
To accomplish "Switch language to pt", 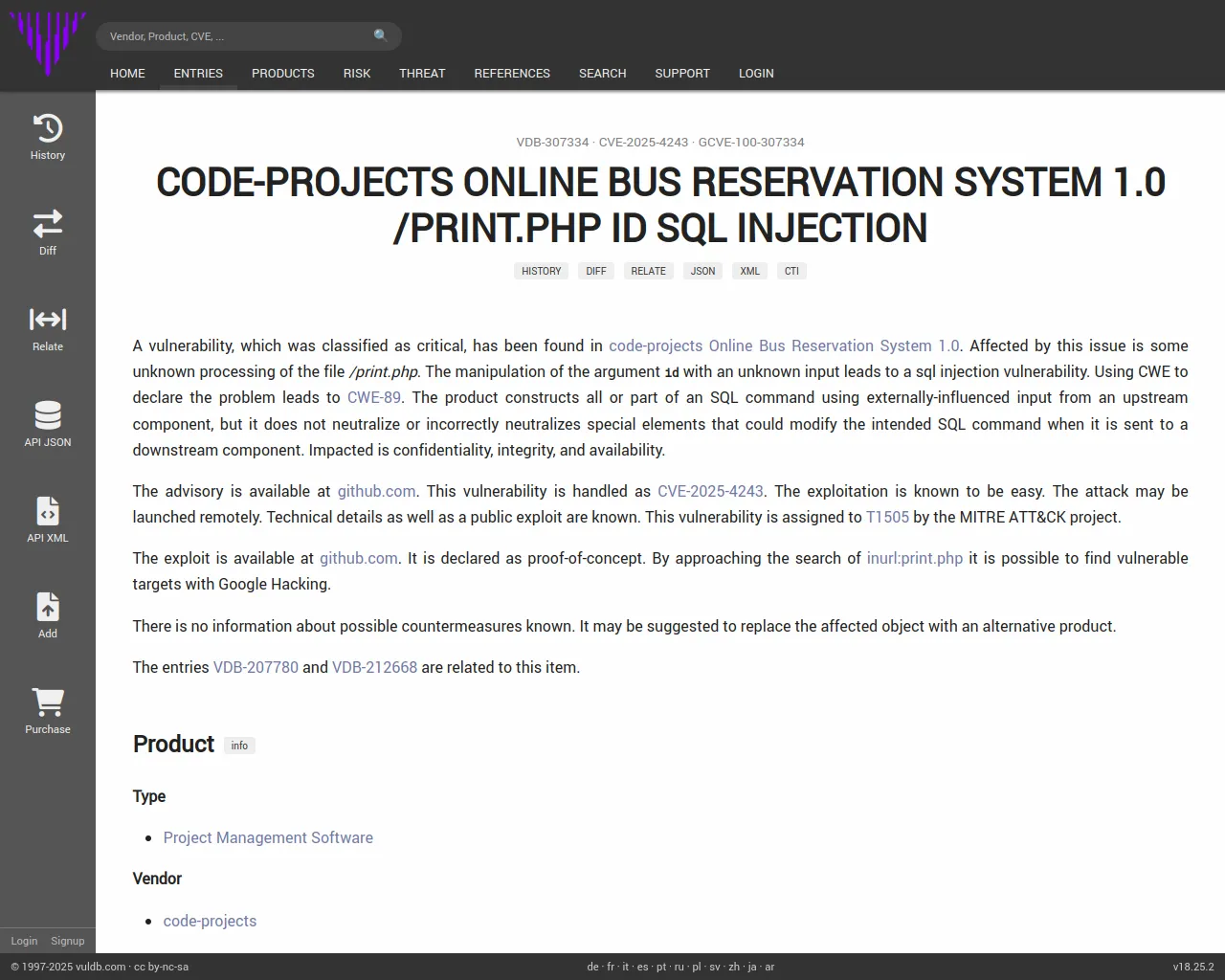I will click(661, 967).
